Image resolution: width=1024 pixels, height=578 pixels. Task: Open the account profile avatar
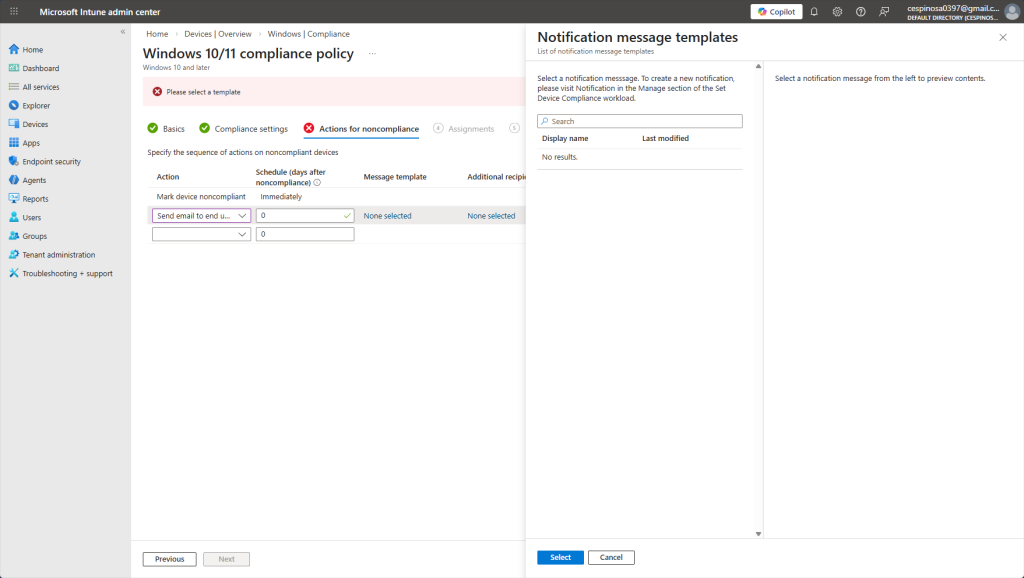[1011, 12]
